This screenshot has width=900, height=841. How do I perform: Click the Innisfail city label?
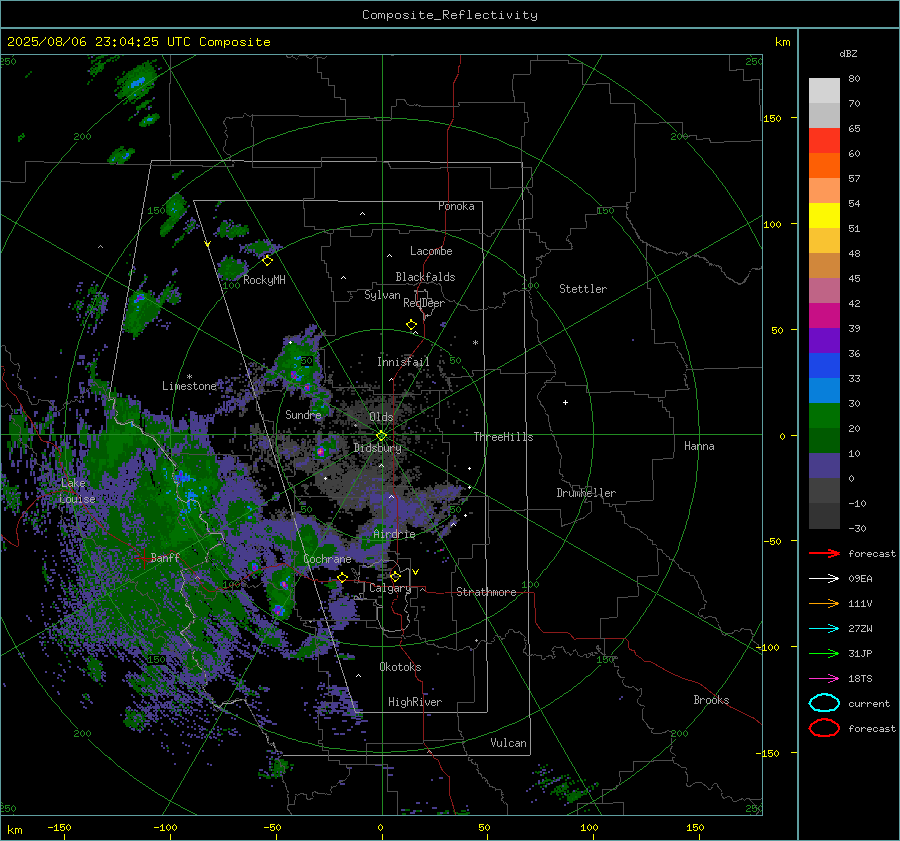(403, 362)
